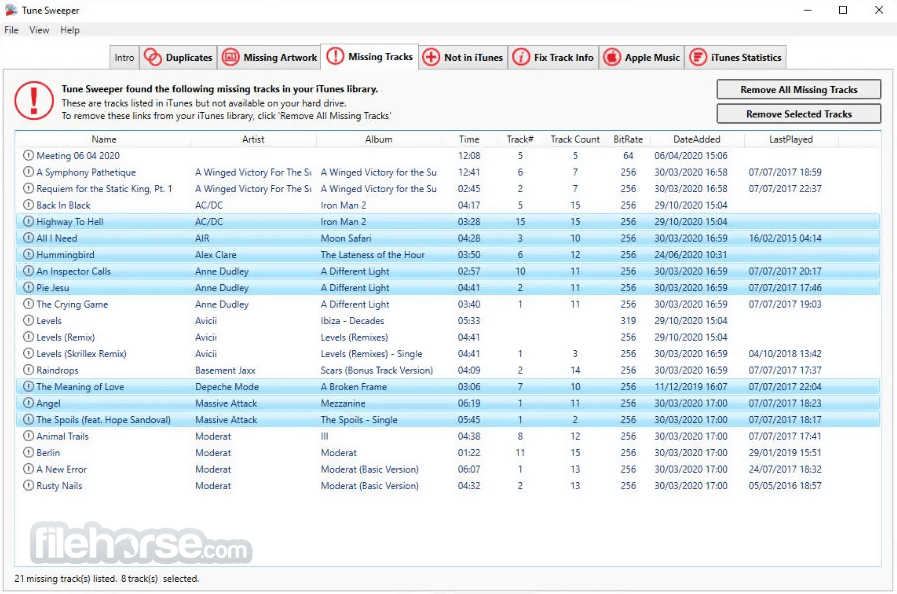Screen dimensions: 897x594
Task: Click warning icon beside A Symphony Pathetique
Action: point(28,172)
